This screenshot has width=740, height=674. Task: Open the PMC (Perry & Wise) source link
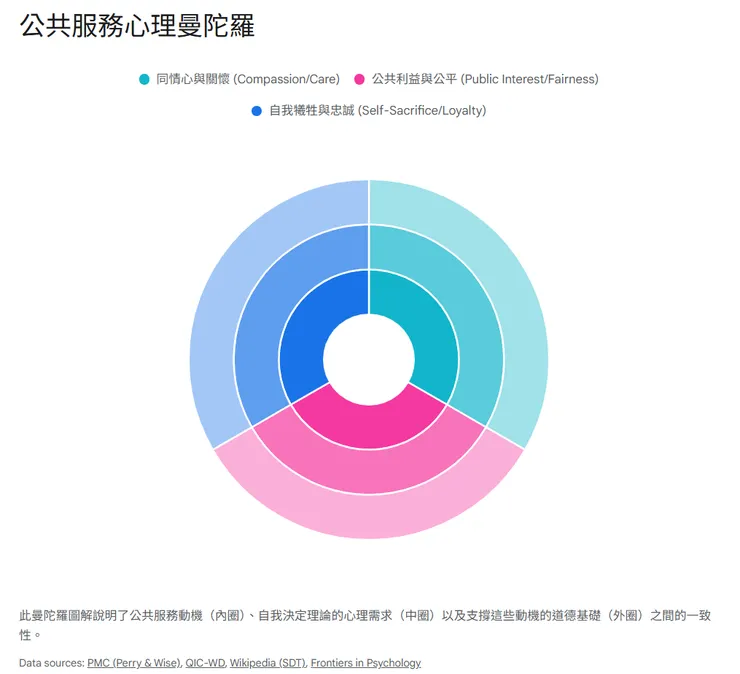coord(134,663)
